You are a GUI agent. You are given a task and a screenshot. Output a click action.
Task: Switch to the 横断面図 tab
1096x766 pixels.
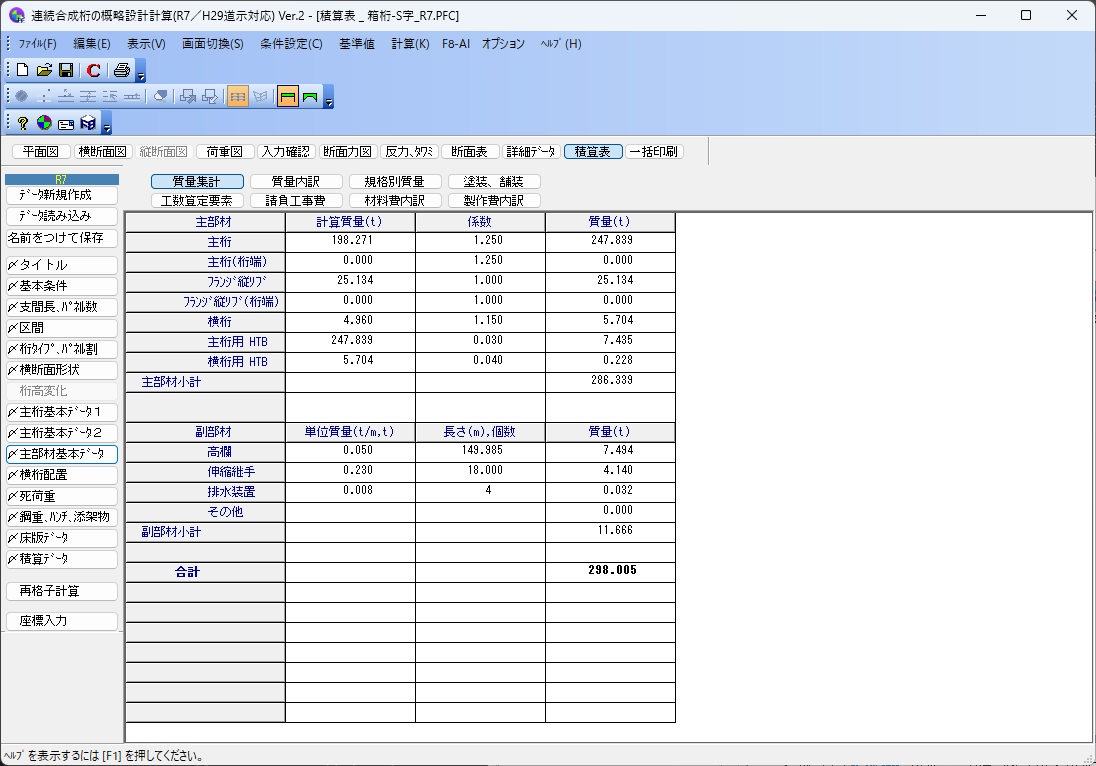[x=102, y=152]
